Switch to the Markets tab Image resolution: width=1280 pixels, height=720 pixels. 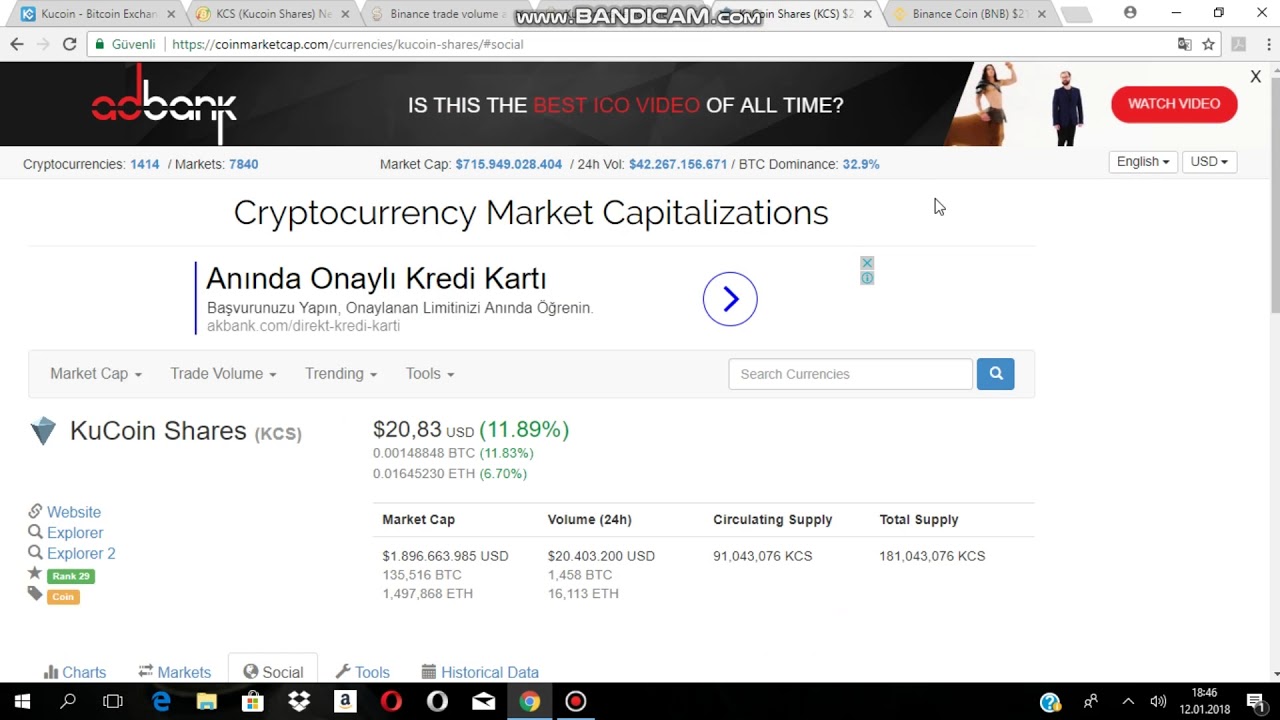click(174, 672)
